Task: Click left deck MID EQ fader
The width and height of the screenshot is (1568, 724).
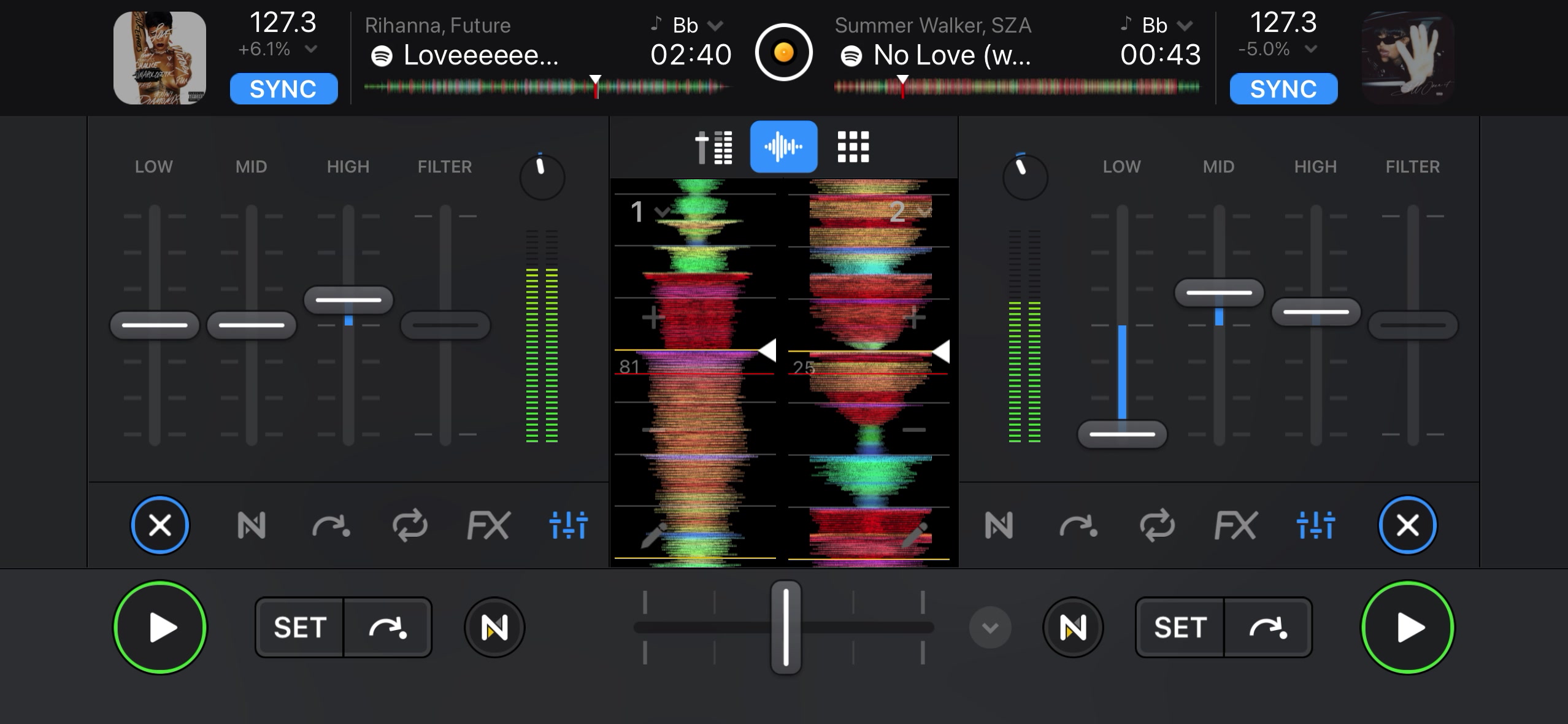Action: [252, 325]
